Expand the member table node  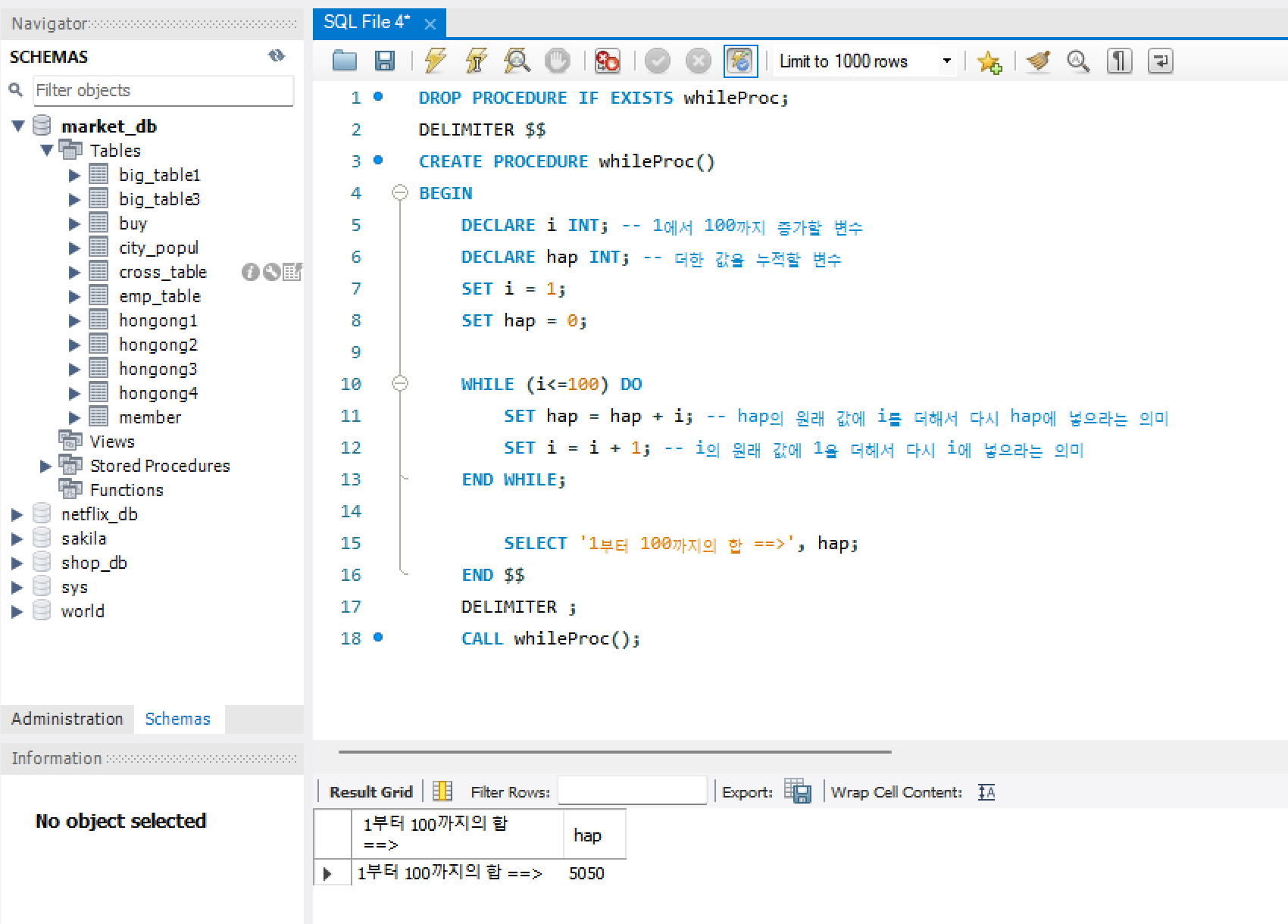tap(74, 417)
